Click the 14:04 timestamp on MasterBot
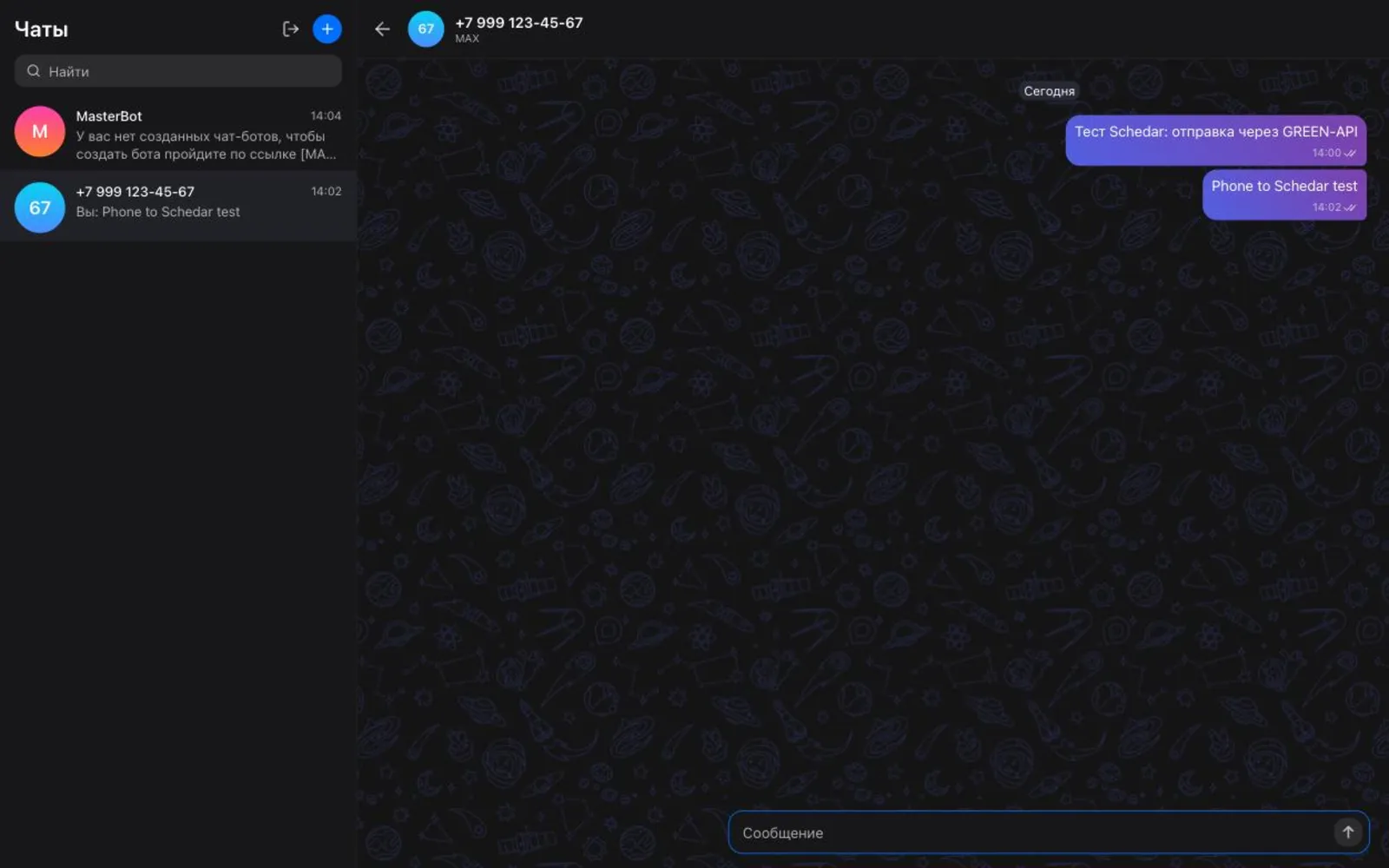 pos(326,115)
